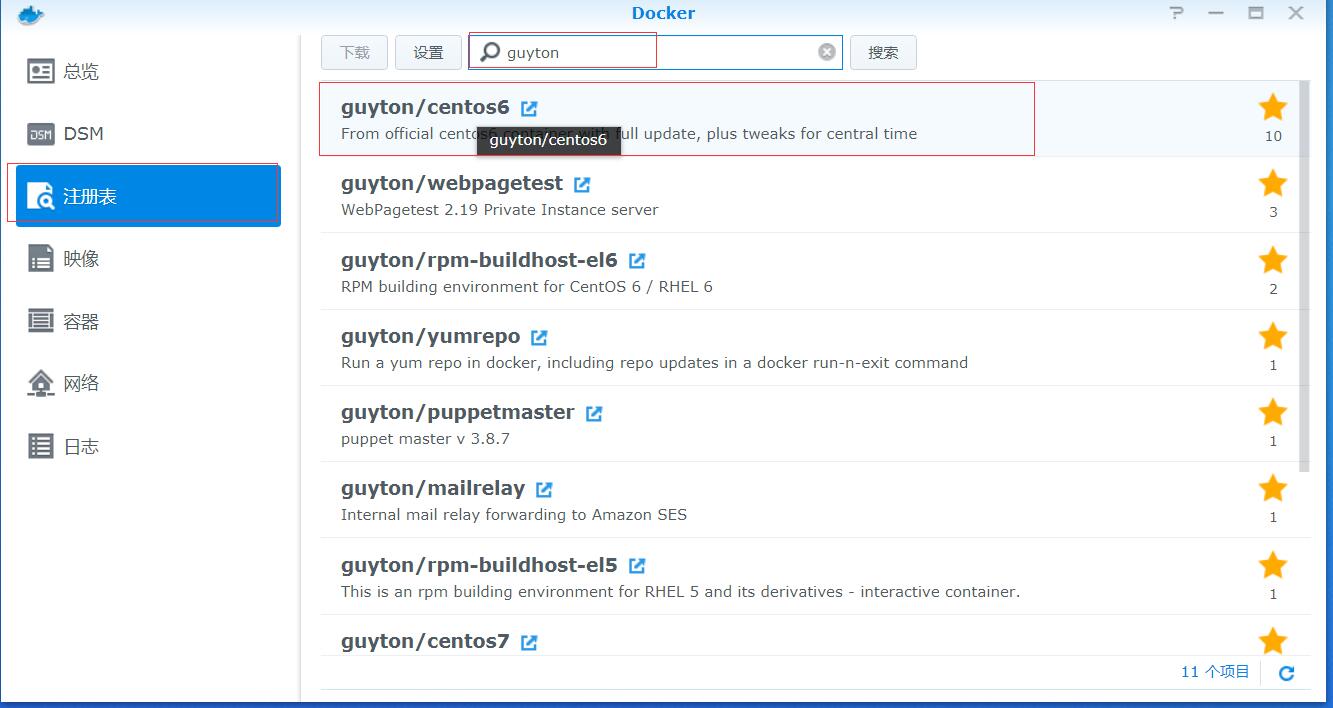Select the guyton/centos6 image title
Screen dimensions: 1333x708
(425, 107)
